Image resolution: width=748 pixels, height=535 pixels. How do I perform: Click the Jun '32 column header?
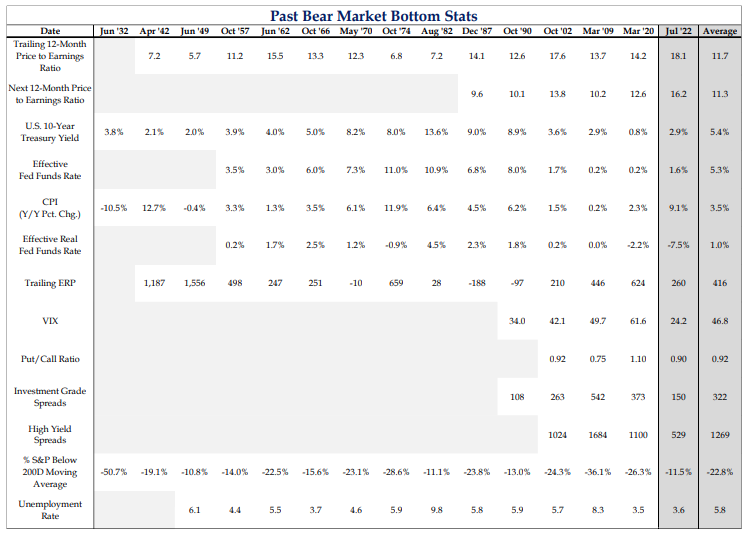pos(115,32)
